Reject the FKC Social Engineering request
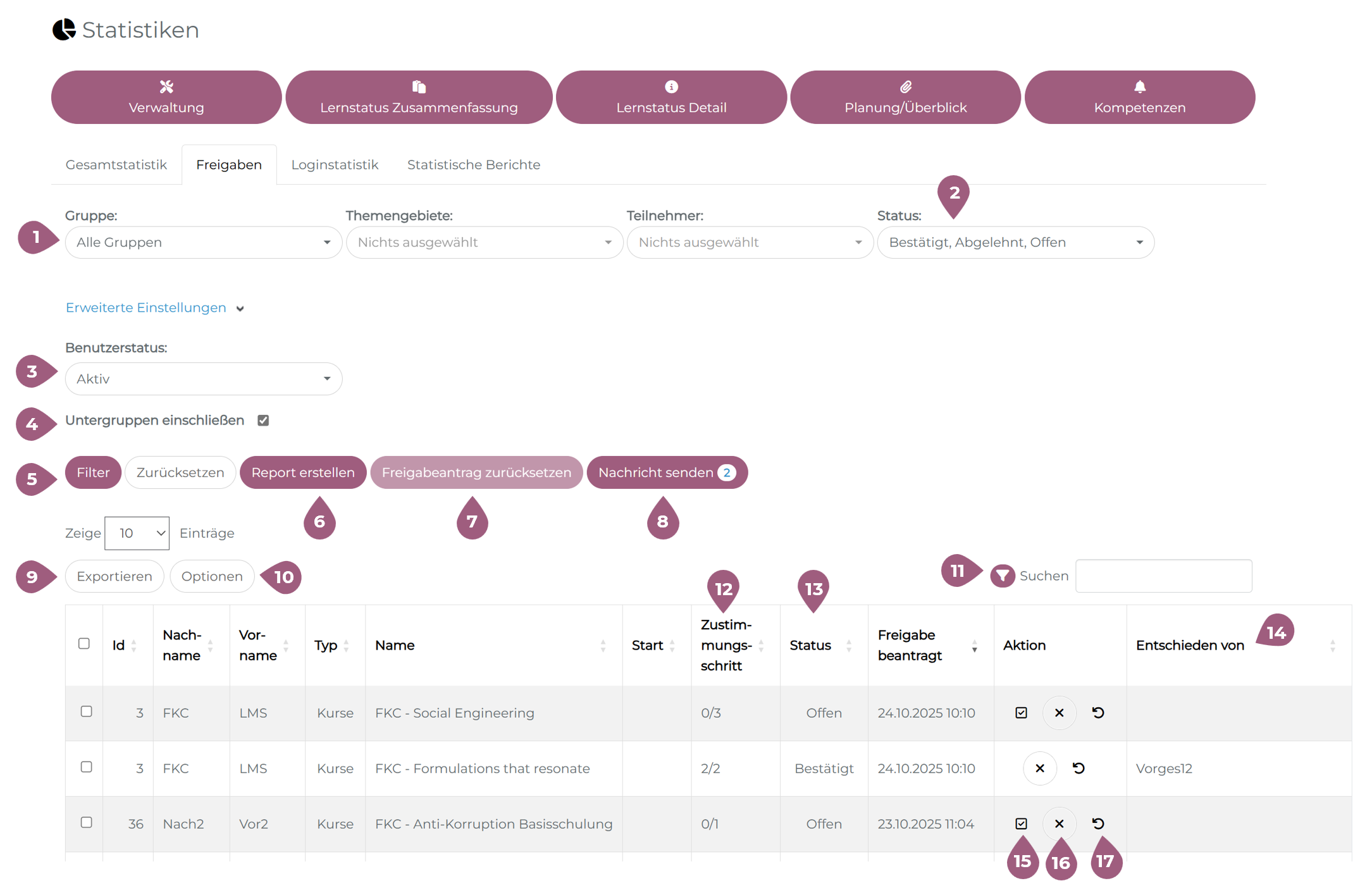The height and width of the screenshot is (888, 1372). [x=1059, y=713]
